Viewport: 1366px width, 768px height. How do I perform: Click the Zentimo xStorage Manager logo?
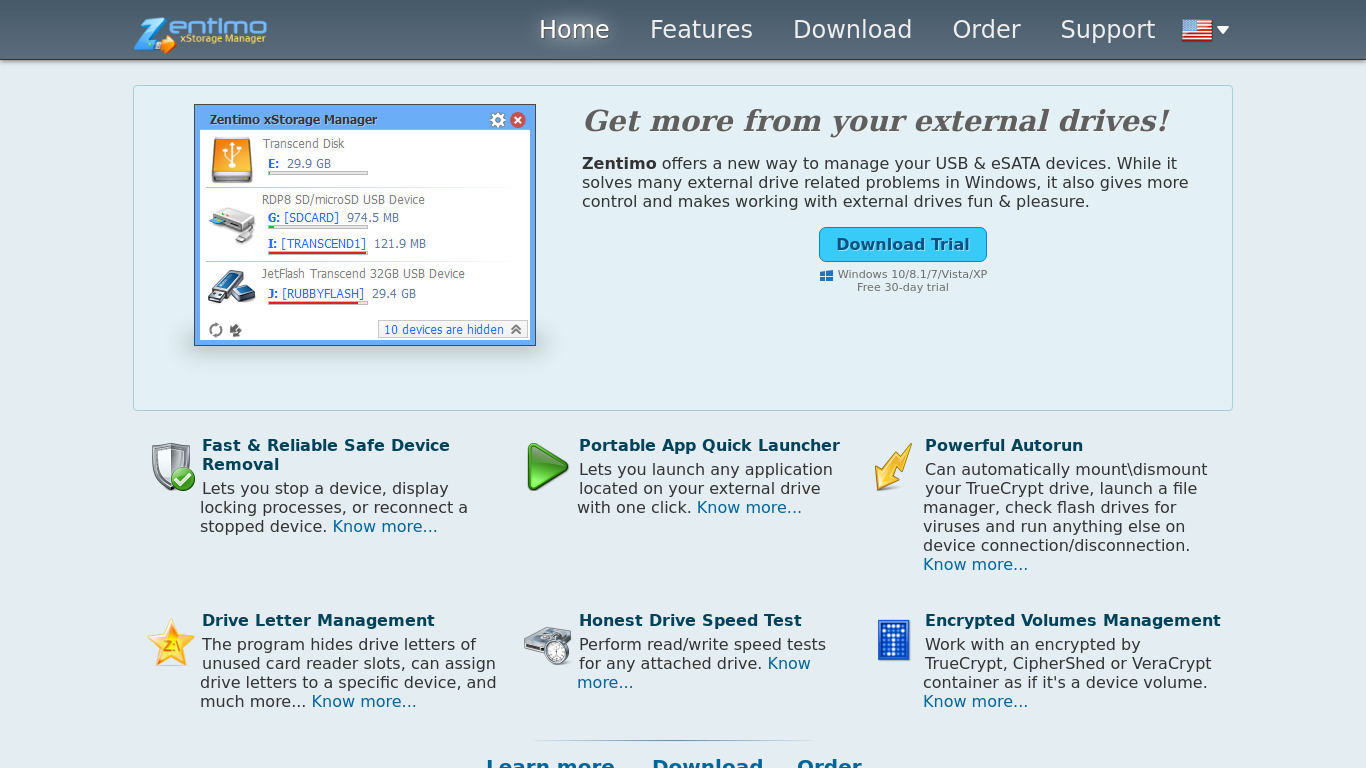point(200,33)
